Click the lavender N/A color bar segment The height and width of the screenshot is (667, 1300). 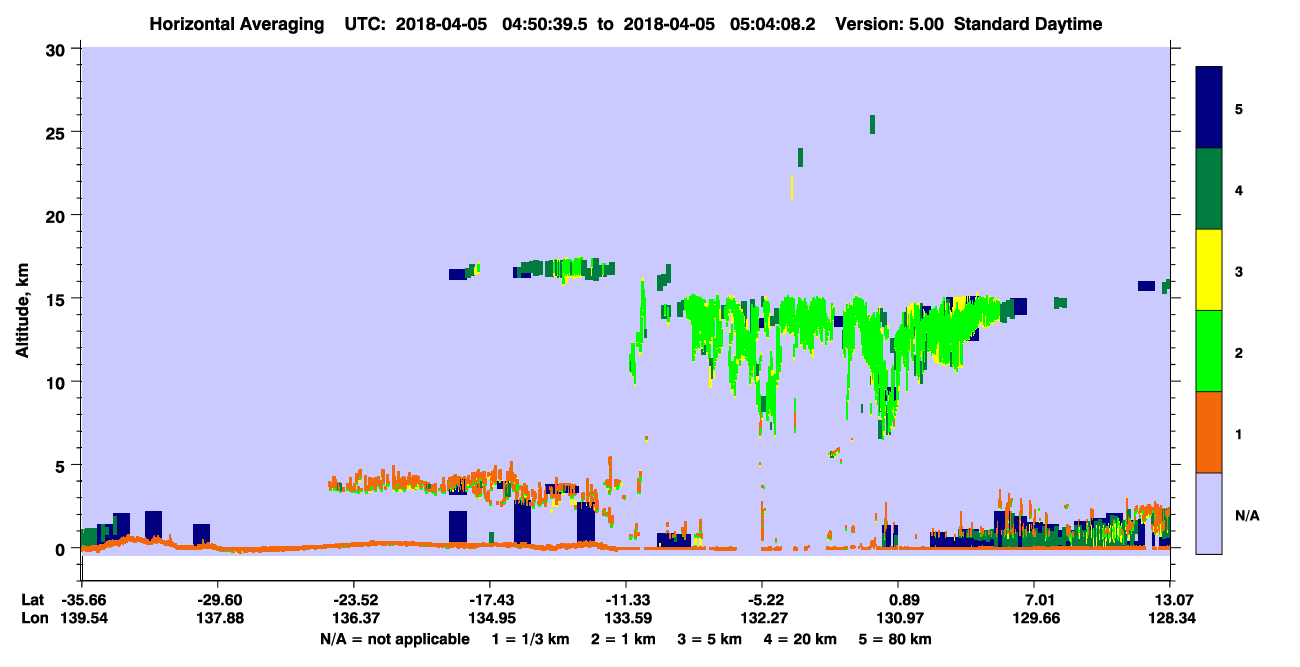1209,513
